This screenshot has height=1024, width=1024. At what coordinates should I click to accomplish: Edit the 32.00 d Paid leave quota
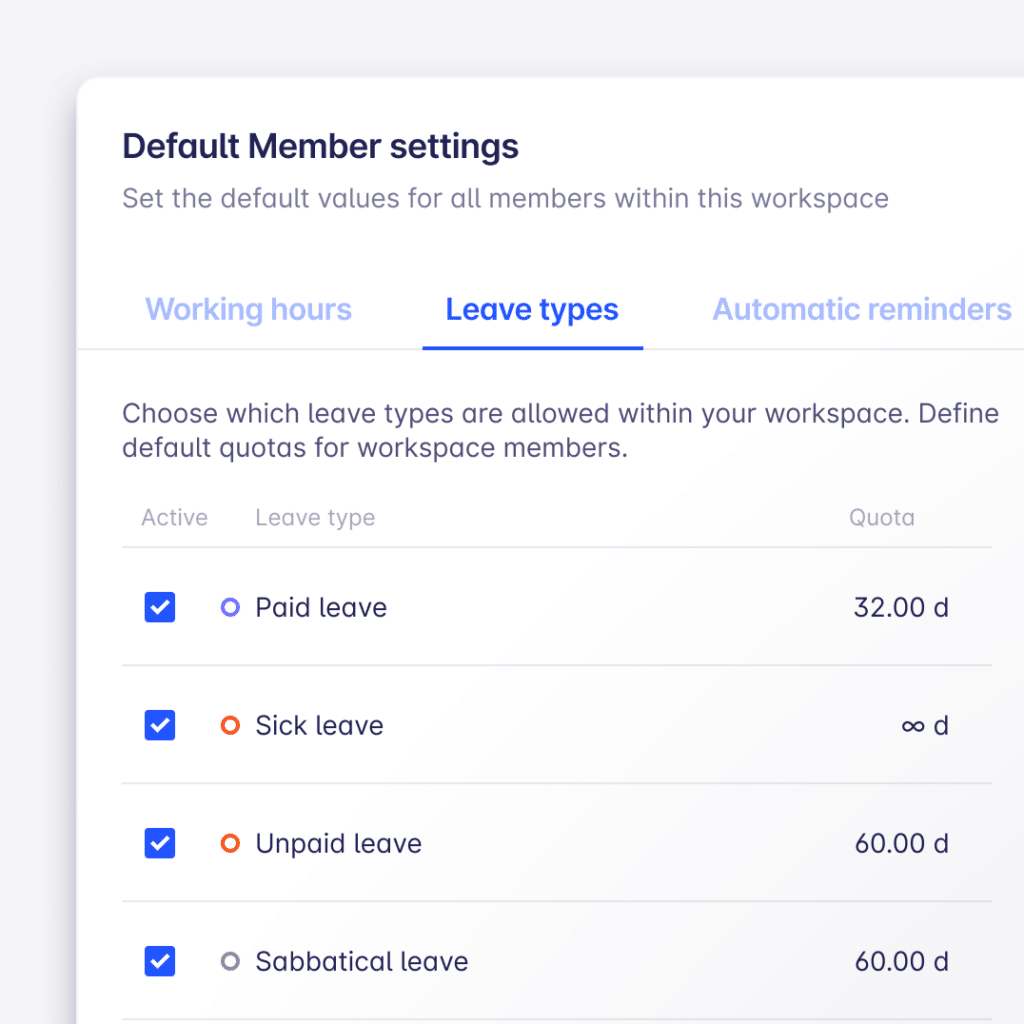pyautogui.click(x=900, y=607)
